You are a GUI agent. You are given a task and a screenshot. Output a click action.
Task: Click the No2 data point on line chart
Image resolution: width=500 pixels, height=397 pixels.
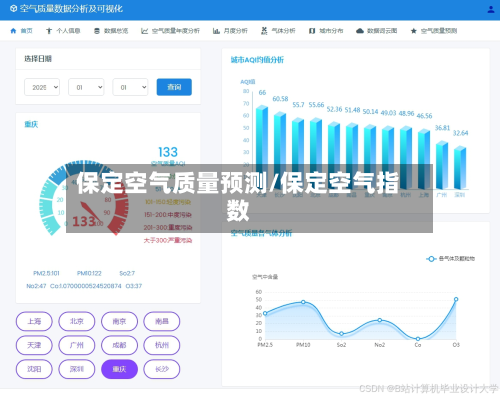(380, 320)
